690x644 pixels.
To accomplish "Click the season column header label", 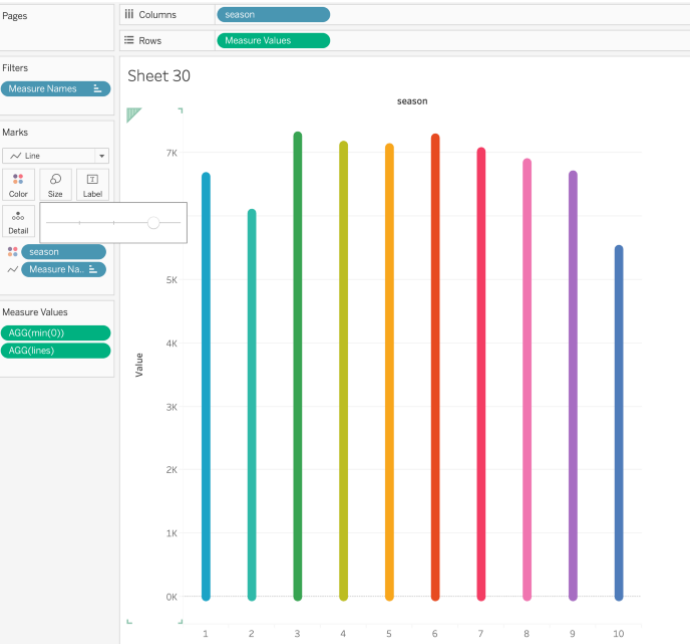I will tap(412, 101).
